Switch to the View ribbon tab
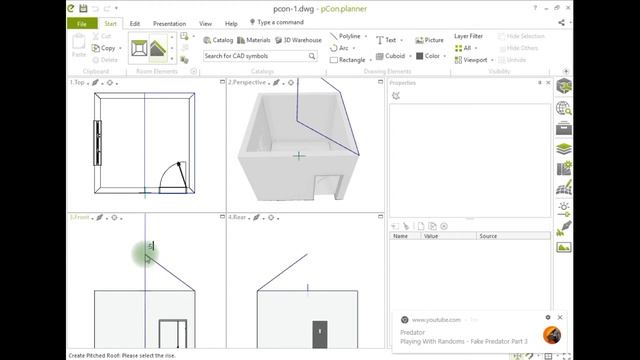The width and height of the screenshot is (640, 360). 205,24
